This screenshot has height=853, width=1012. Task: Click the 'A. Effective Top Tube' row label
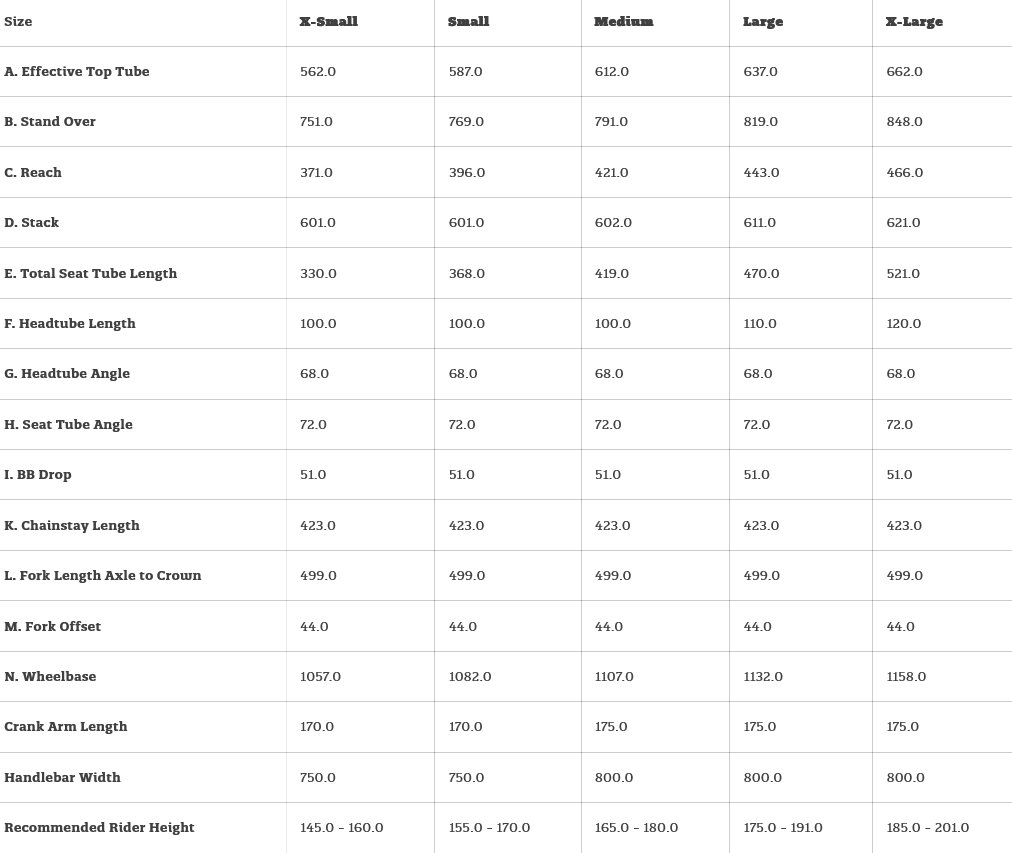[77, 72]
